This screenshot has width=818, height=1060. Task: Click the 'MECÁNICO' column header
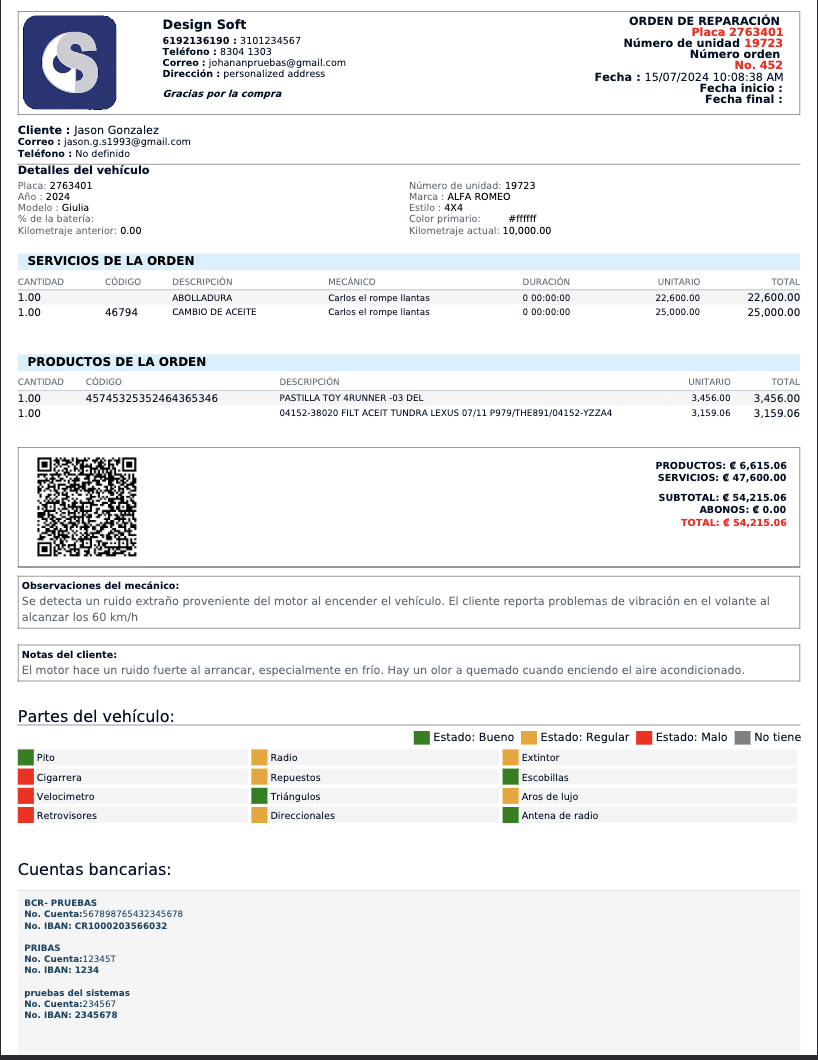coord(352,282)
